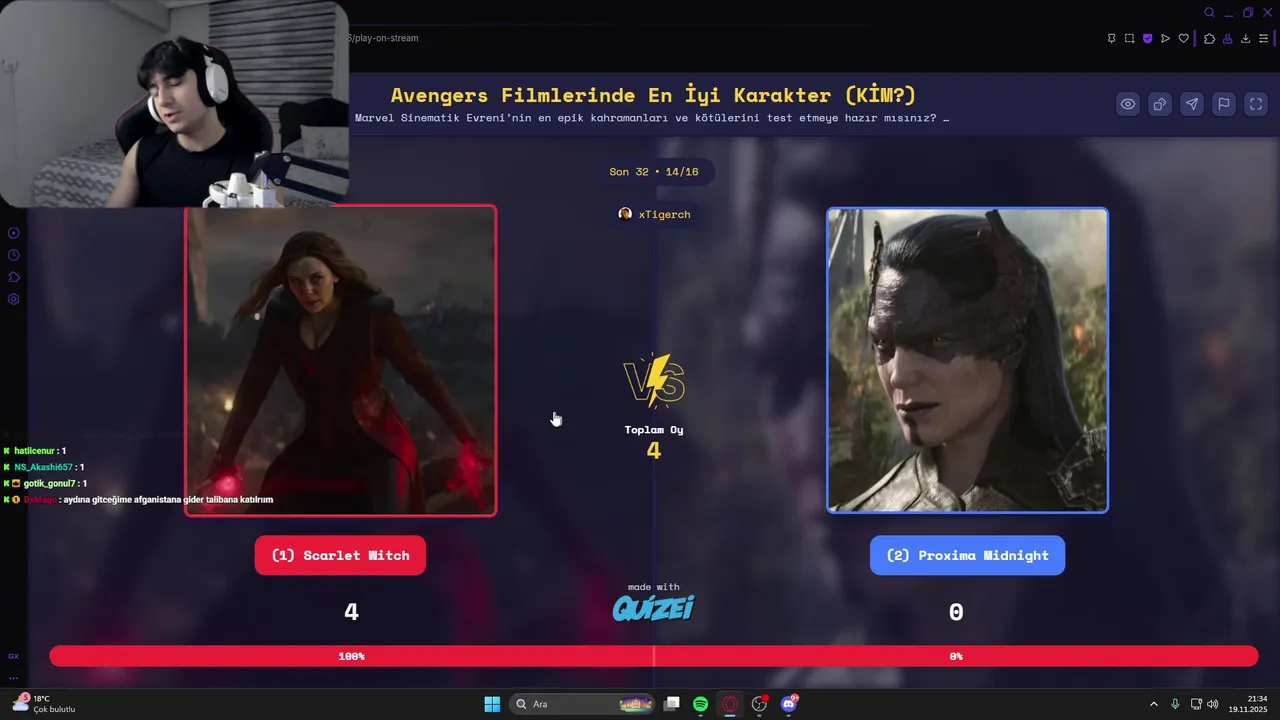Open the Easy Setup sliders icon
This screenshot has height=720, width=1280.
(1263, 39)
